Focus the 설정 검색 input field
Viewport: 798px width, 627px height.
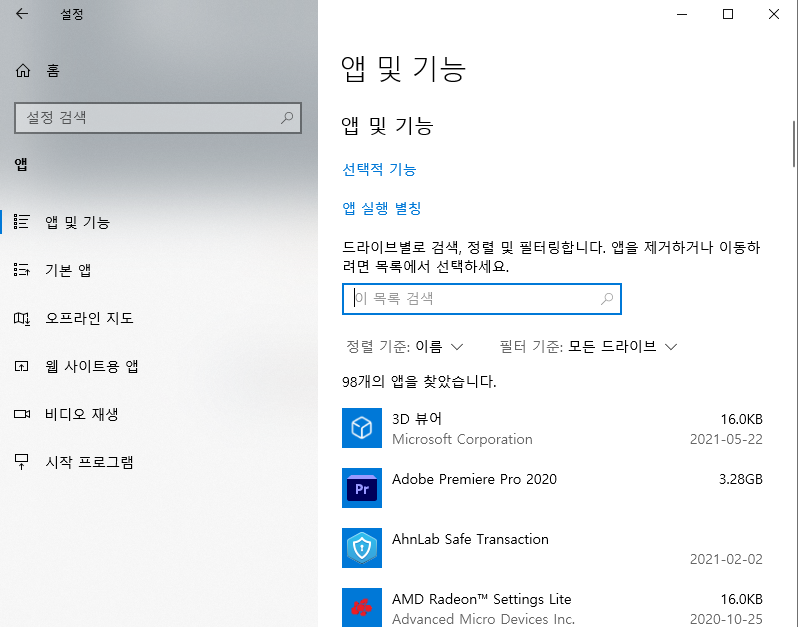coord(158,118)
